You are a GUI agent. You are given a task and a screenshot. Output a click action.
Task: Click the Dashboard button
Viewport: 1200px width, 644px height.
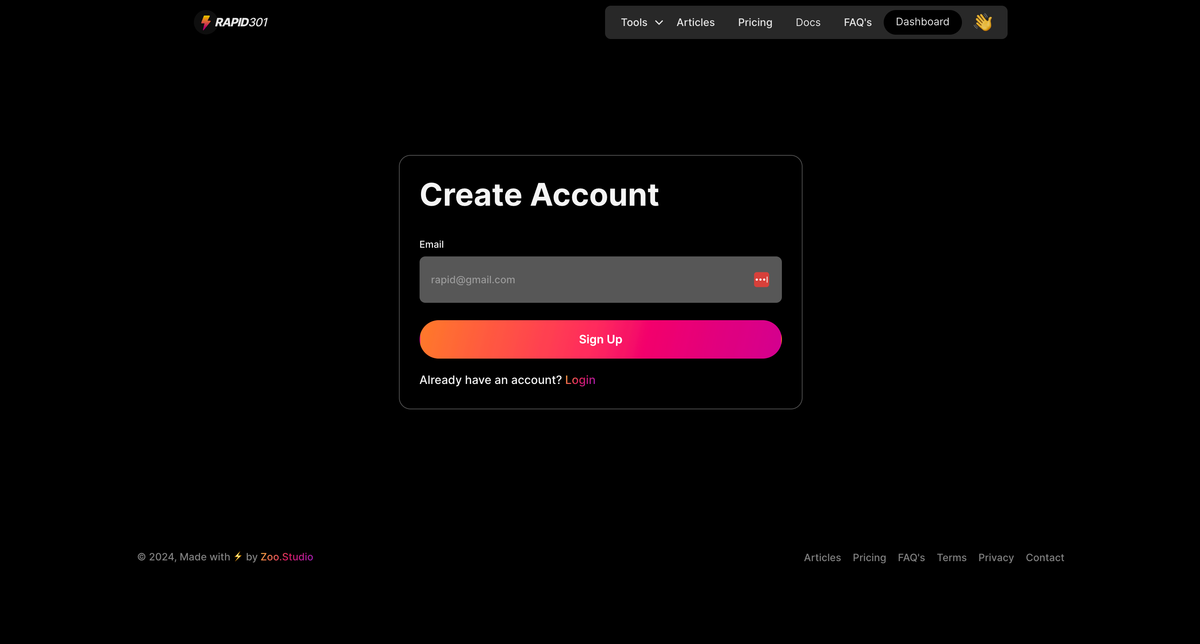coord(922,22)
